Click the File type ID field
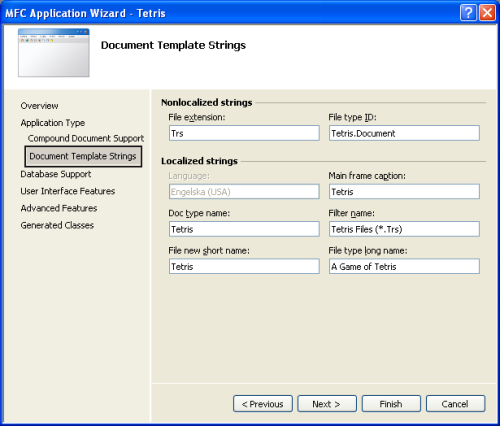 (404, 133)
